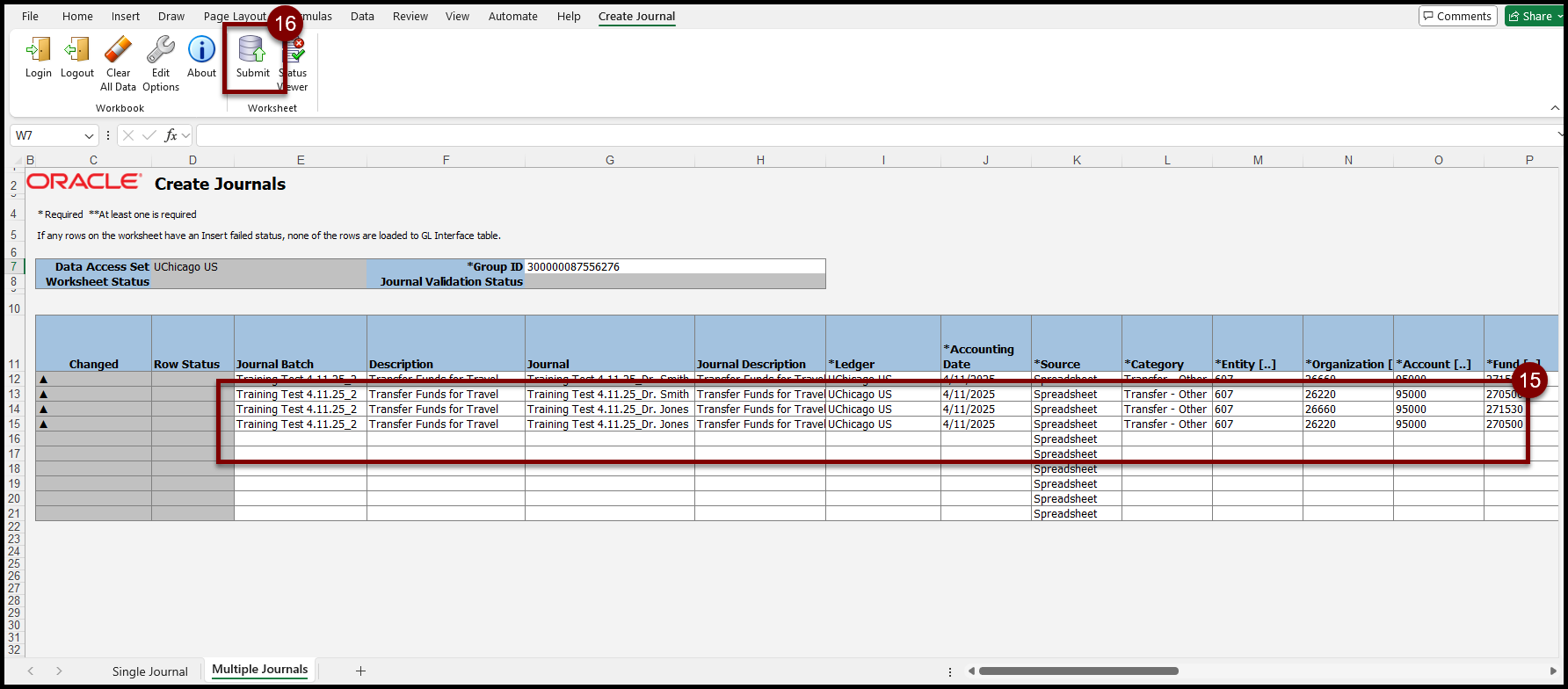Select column G header
1568x689 pixels.
(x=609, y=160)
